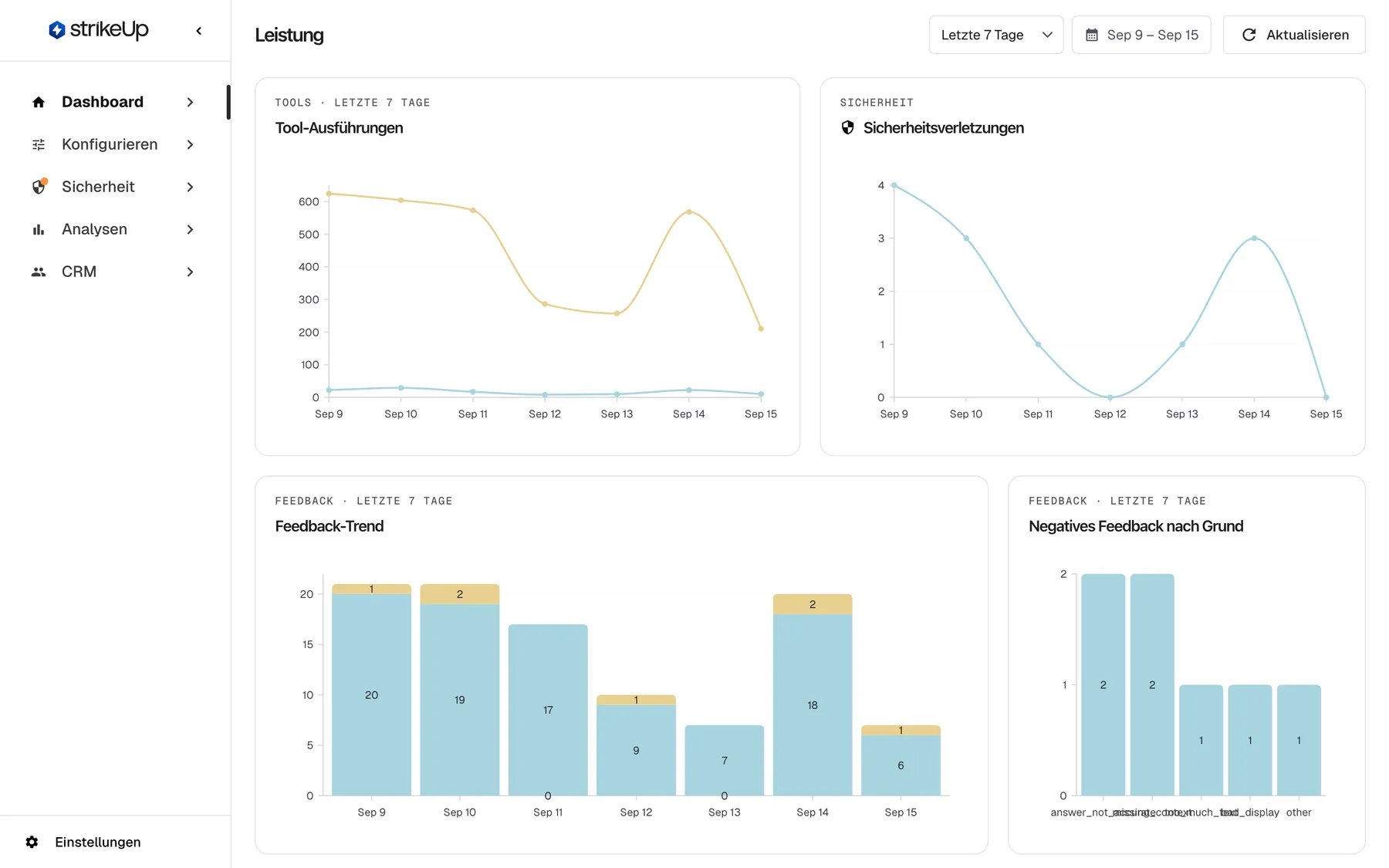Image resolution: width=1389 pixels, height=868 pixels.
Task: Click the shield icon beside Sicherheitsverletzungen
Action: [x=847, y=128]
